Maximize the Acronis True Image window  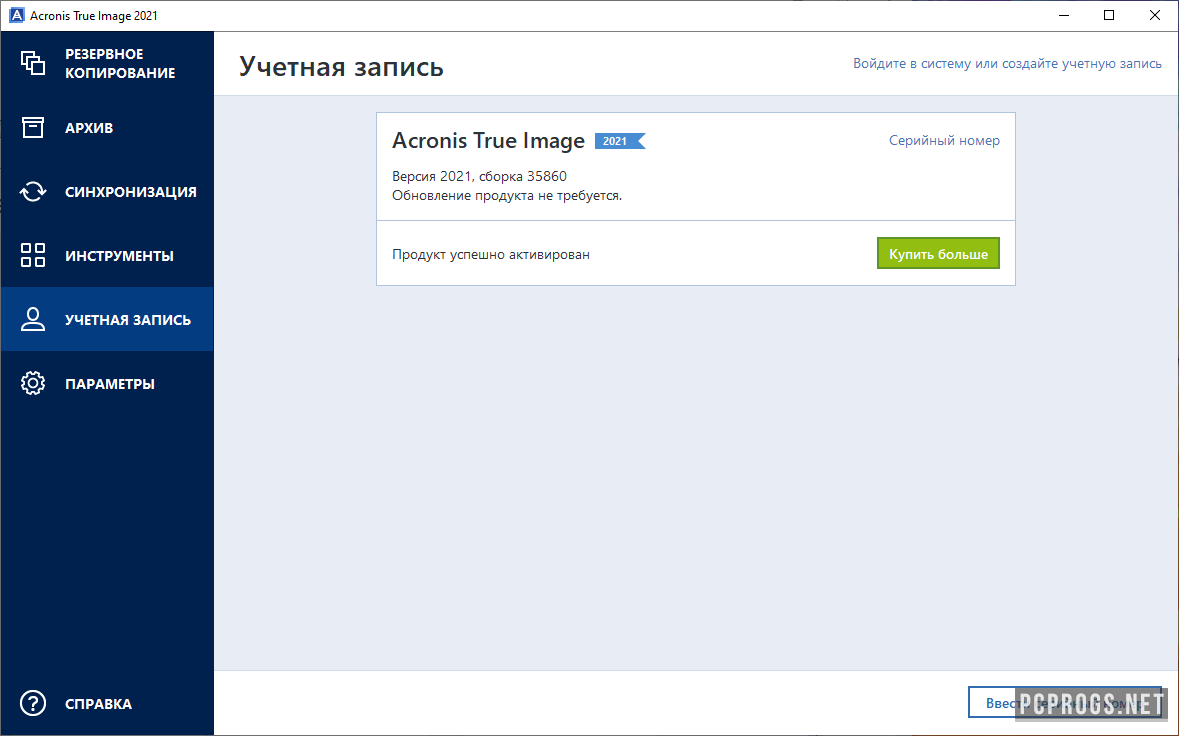click(x=1109, y=15)
